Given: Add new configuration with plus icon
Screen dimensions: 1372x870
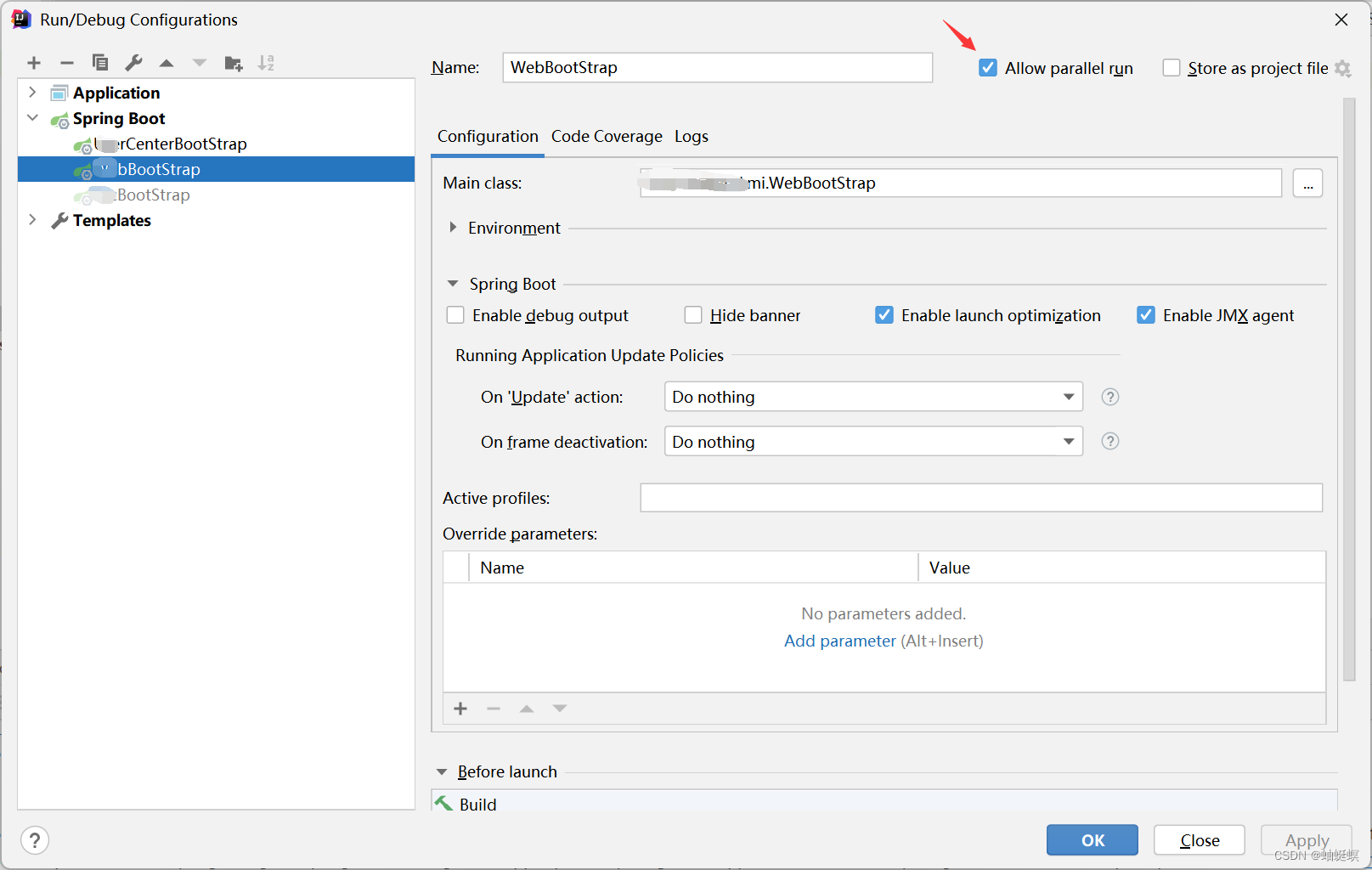Looking at the screenshot, I should 34,63.
